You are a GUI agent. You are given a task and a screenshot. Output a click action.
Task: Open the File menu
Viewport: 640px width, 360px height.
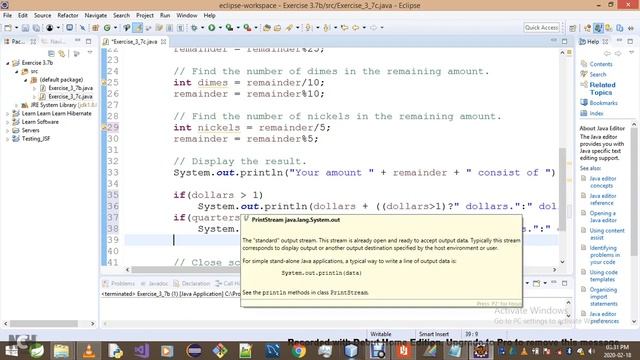[7, 16]
